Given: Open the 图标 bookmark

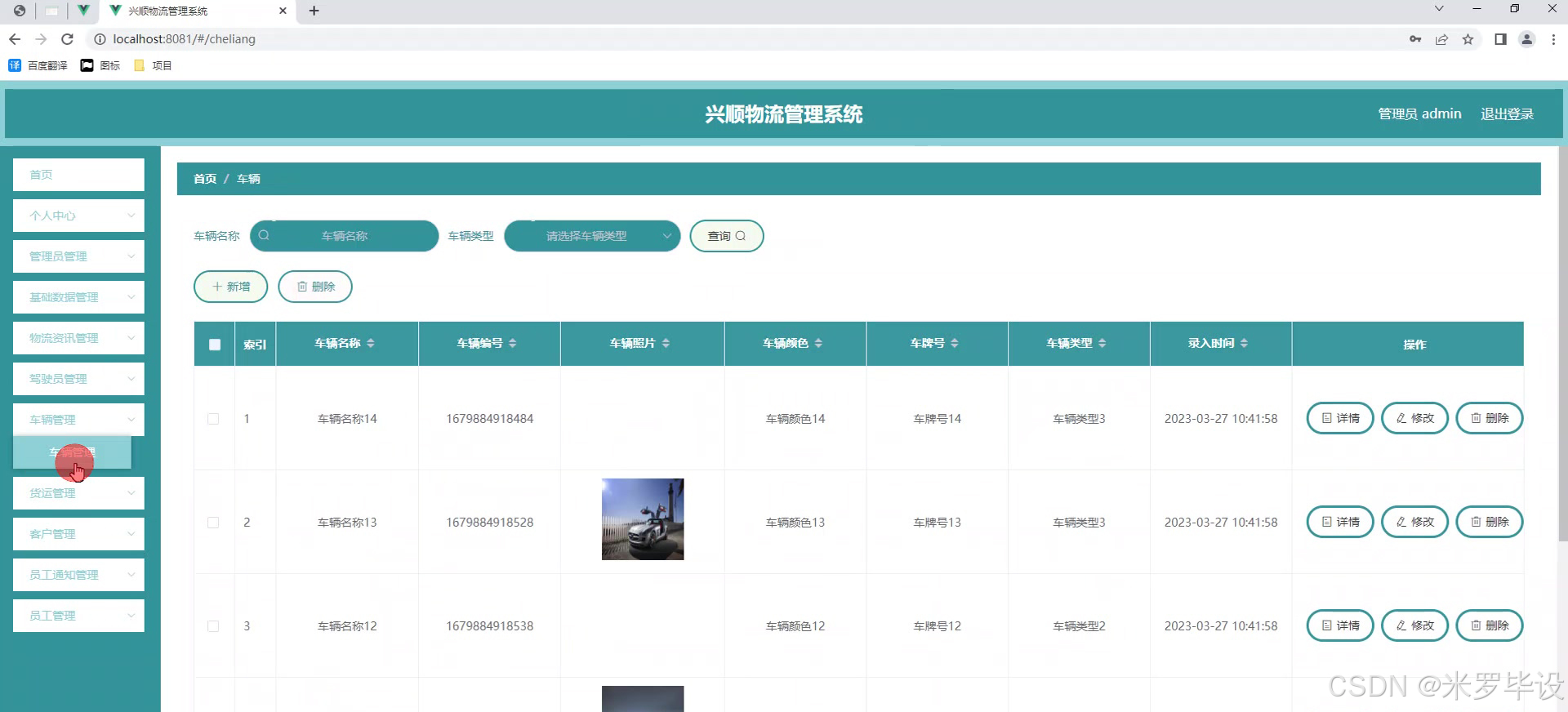Looking at the screenshot, I should click(x=100, y=65).
